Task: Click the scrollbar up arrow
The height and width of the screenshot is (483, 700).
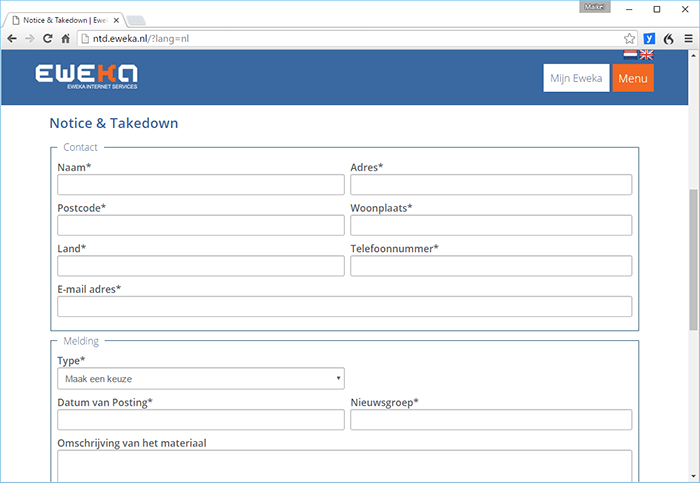Action: tap(693, 56)
